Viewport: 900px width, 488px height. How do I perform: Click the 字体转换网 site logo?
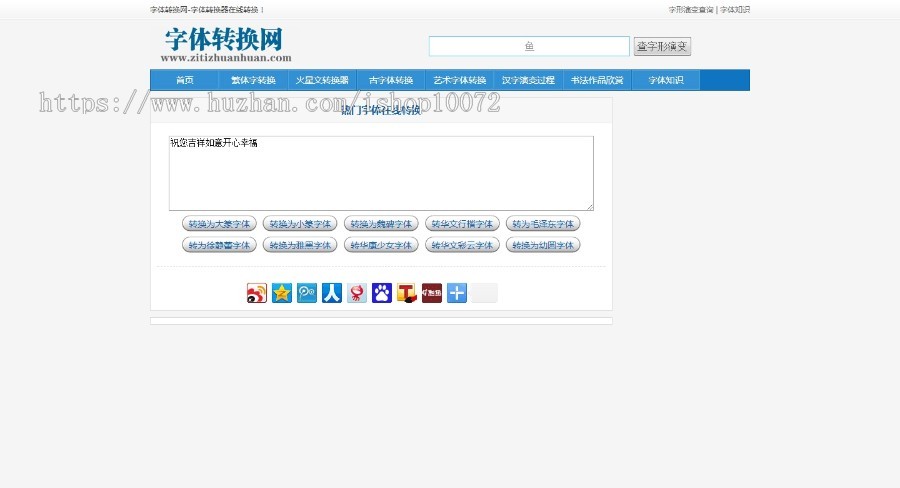coord(226,45)
